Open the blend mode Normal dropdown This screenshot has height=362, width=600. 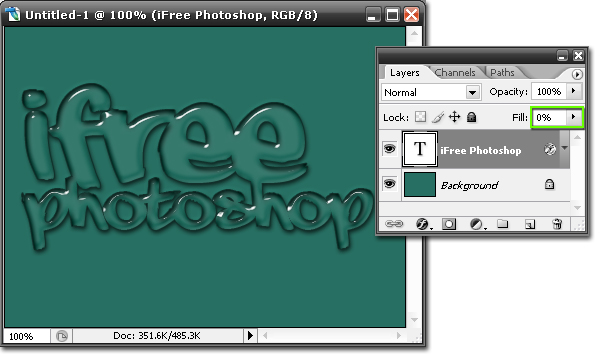(473, 92)
